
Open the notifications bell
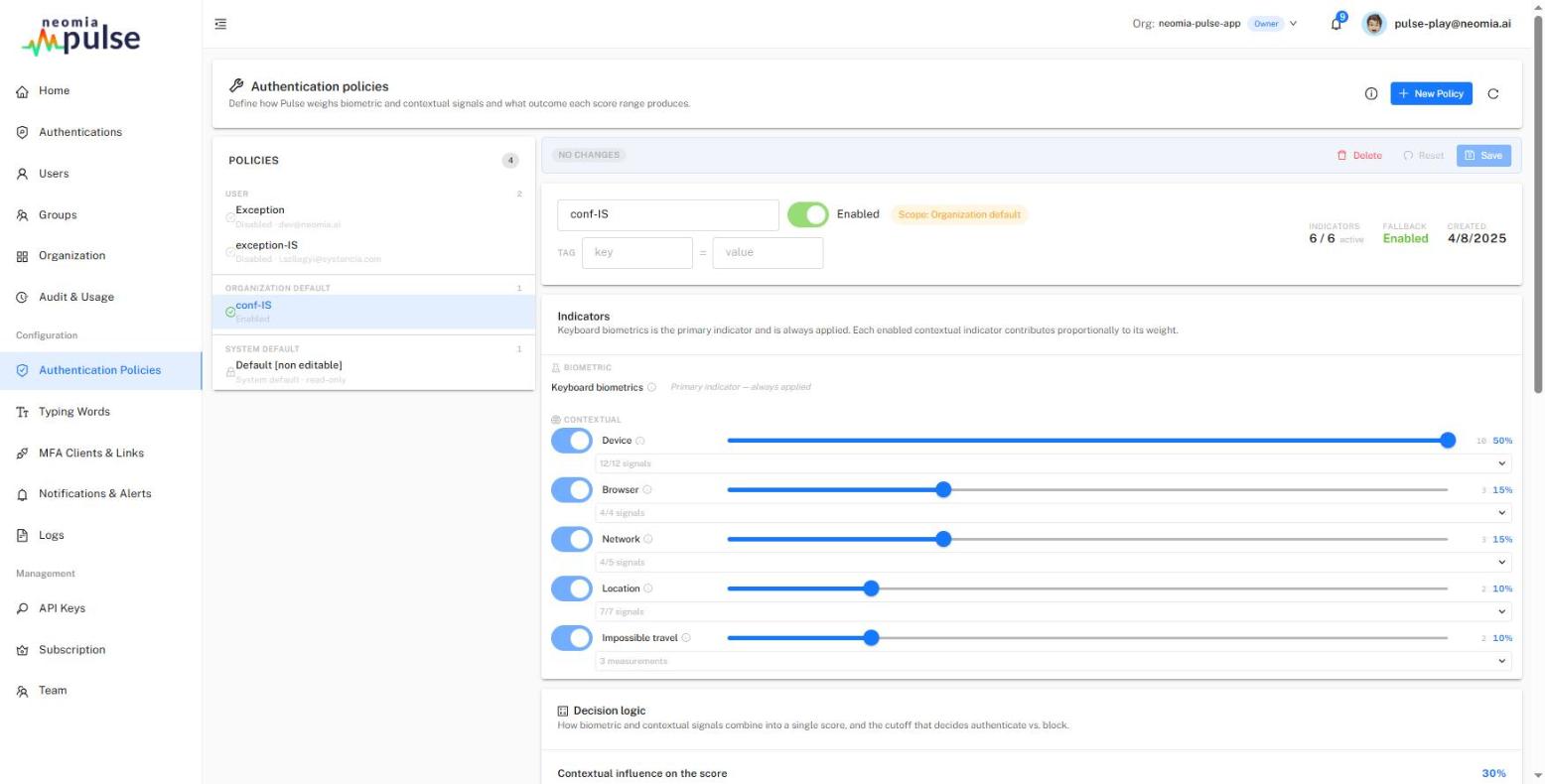[x=1336, y=24]
